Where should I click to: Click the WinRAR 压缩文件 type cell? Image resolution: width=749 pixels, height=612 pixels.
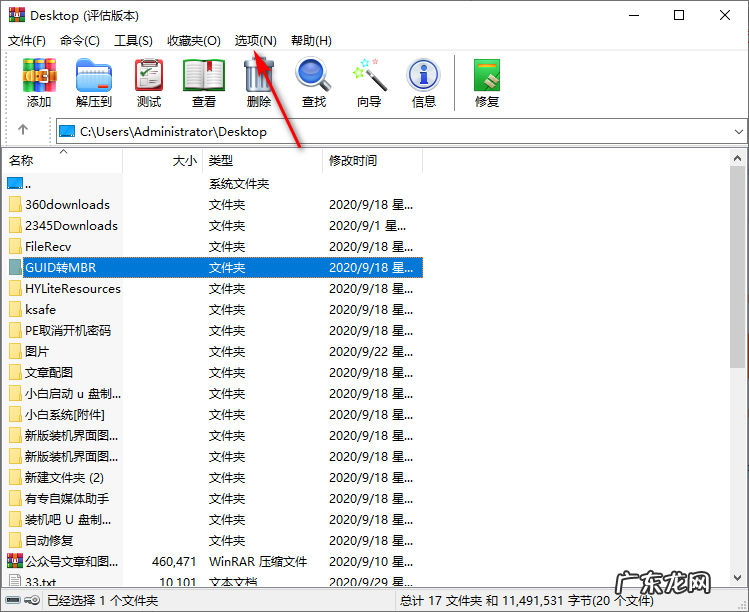coord(258,561)
